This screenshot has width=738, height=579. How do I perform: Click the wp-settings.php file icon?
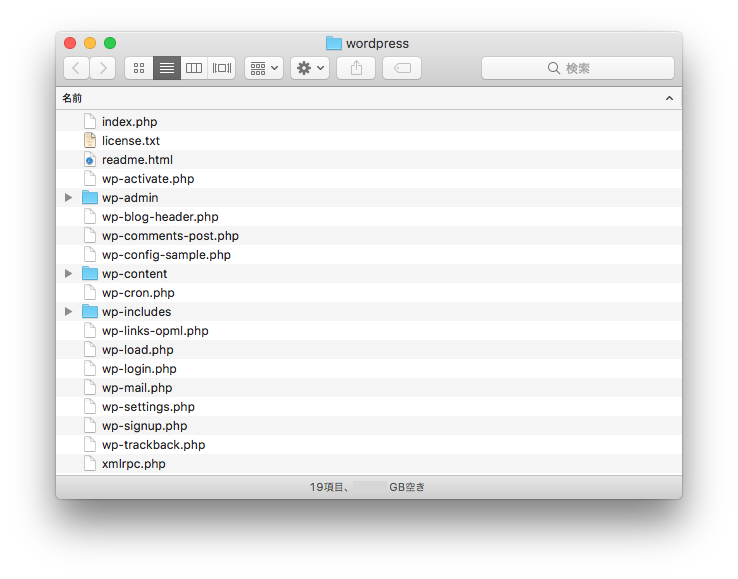89,407
